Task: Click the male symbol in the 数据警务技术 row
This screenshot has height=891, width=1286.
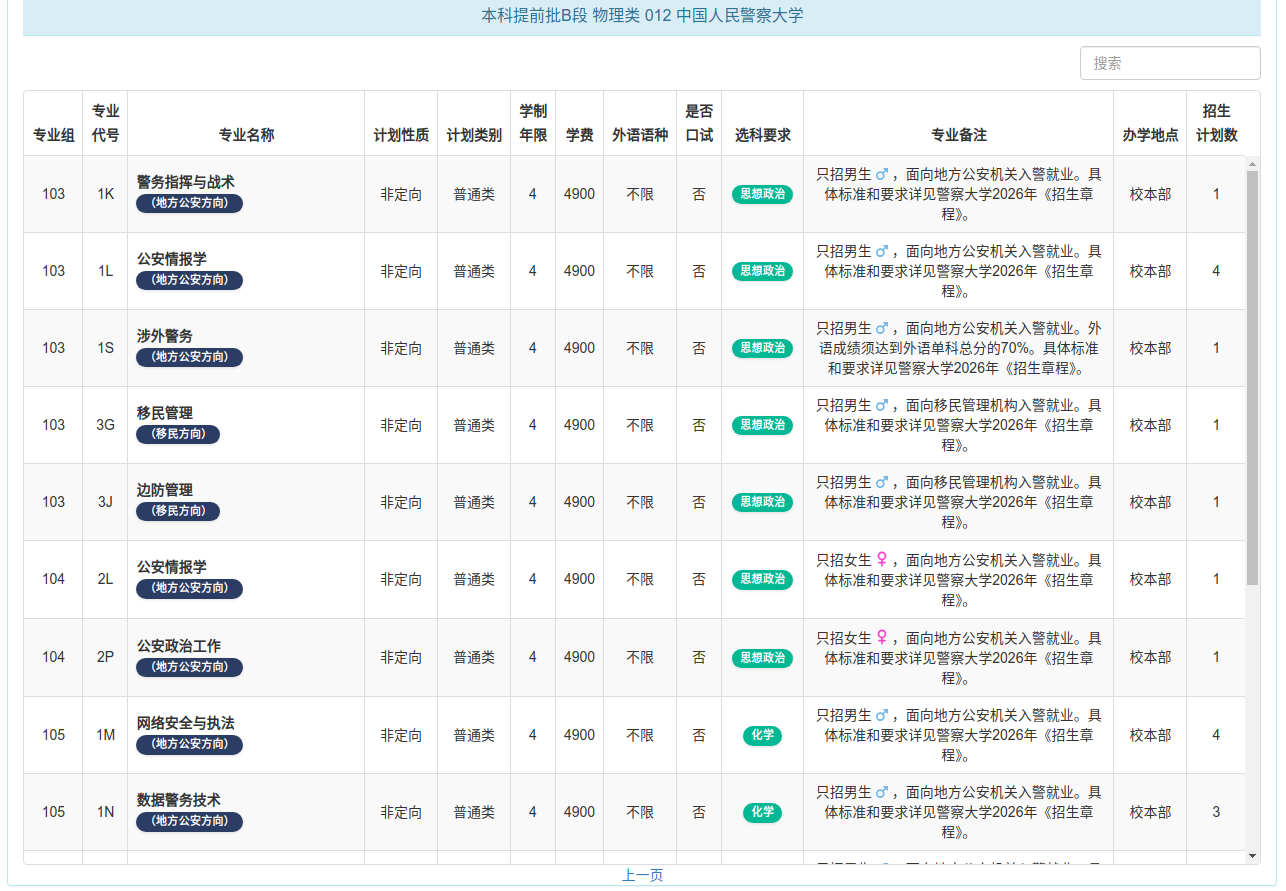Action: click(882, 792)
